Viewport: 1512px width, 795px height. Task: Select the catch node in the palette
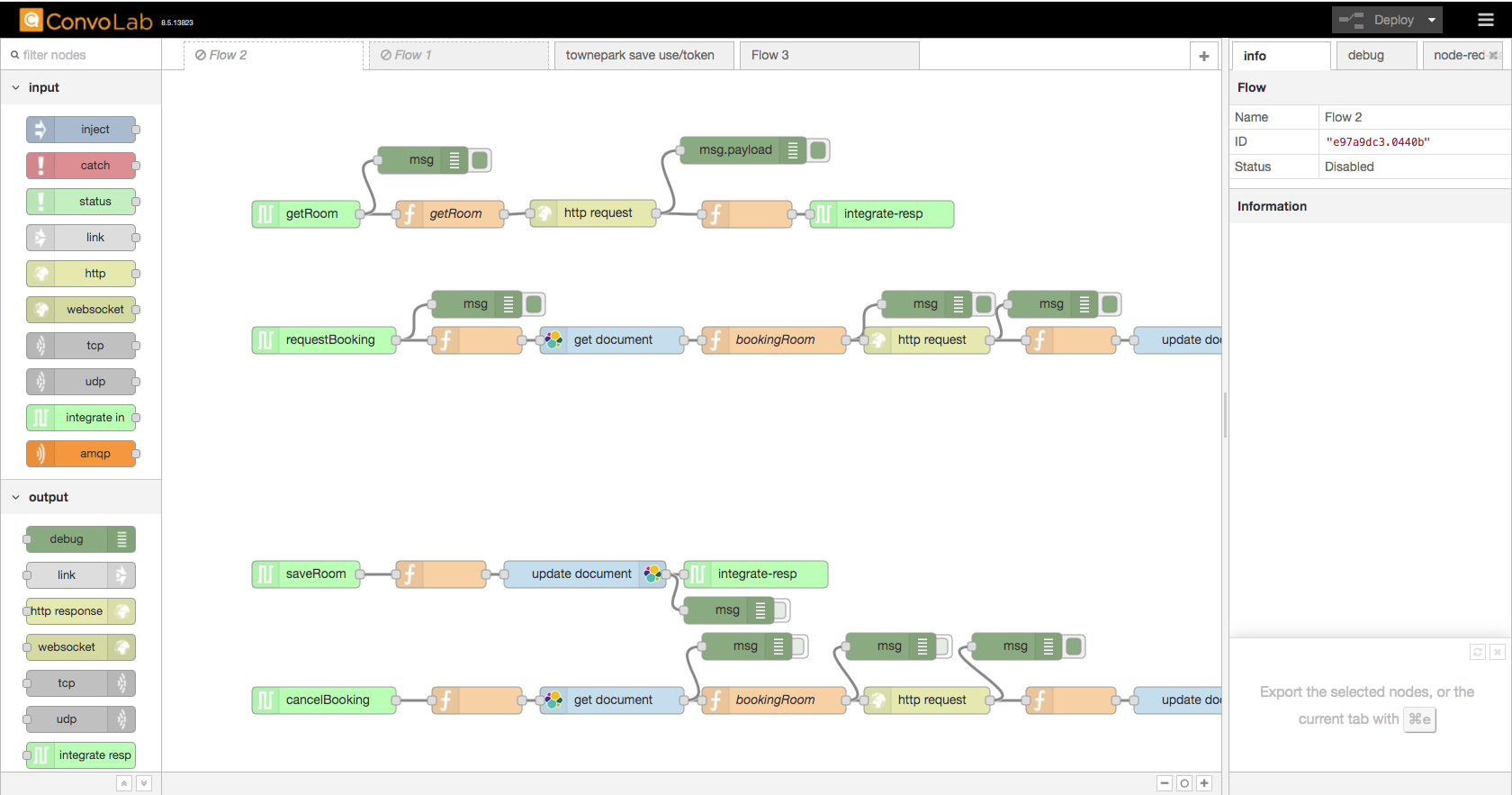pos(81,166)
